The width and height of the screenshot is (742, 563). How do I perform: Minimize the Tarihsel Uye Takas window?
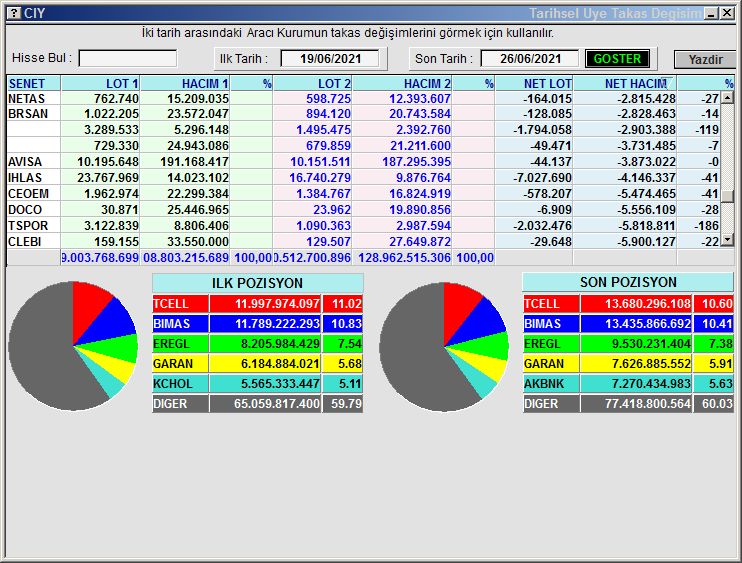point(710,13)
